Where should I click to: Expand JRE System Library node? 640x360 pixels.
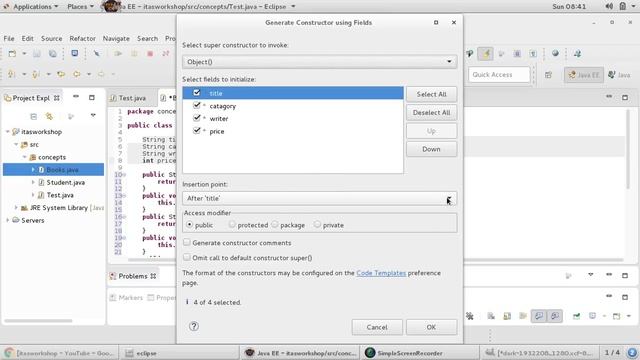pyautogui.click(x=16, y=207)
